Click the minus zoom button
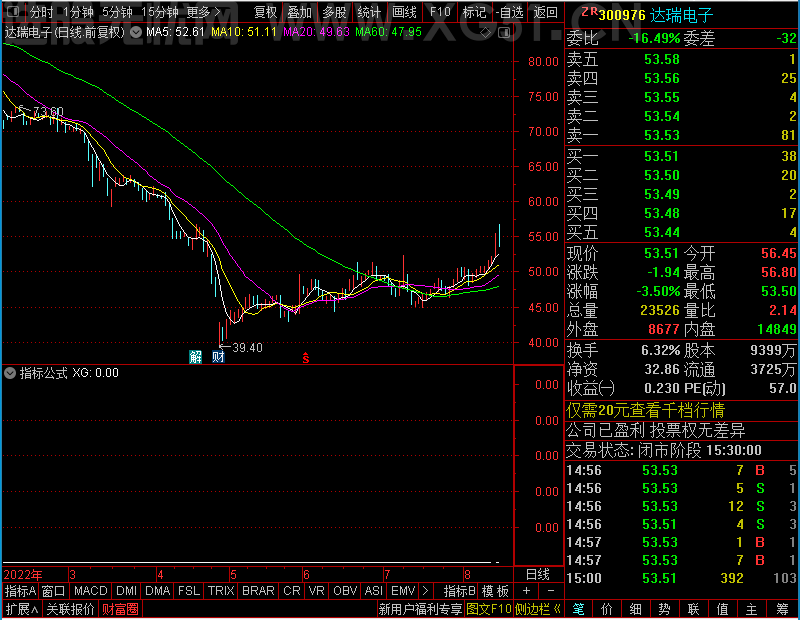 coord(551,591)
